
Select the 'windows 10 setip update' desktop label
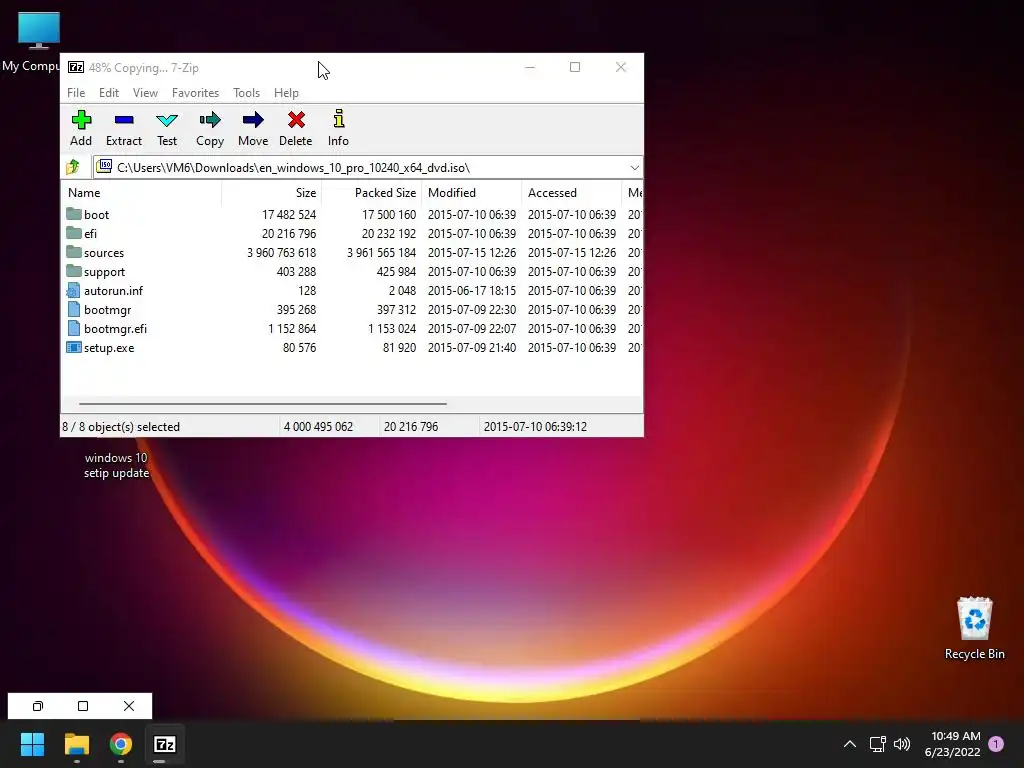(x=116, y=465)
